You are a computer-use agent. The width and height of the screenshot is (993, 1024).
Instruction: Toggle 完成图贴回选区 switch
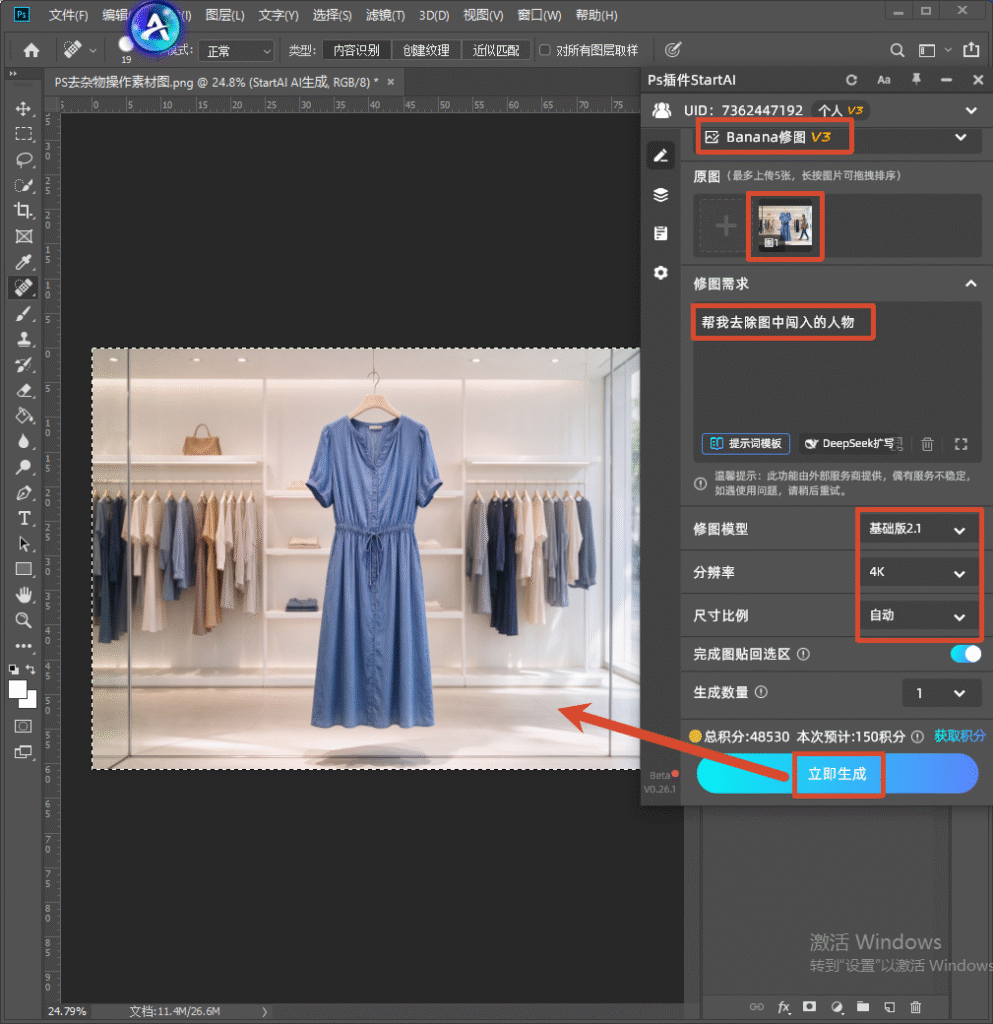[x=966, y=654]
